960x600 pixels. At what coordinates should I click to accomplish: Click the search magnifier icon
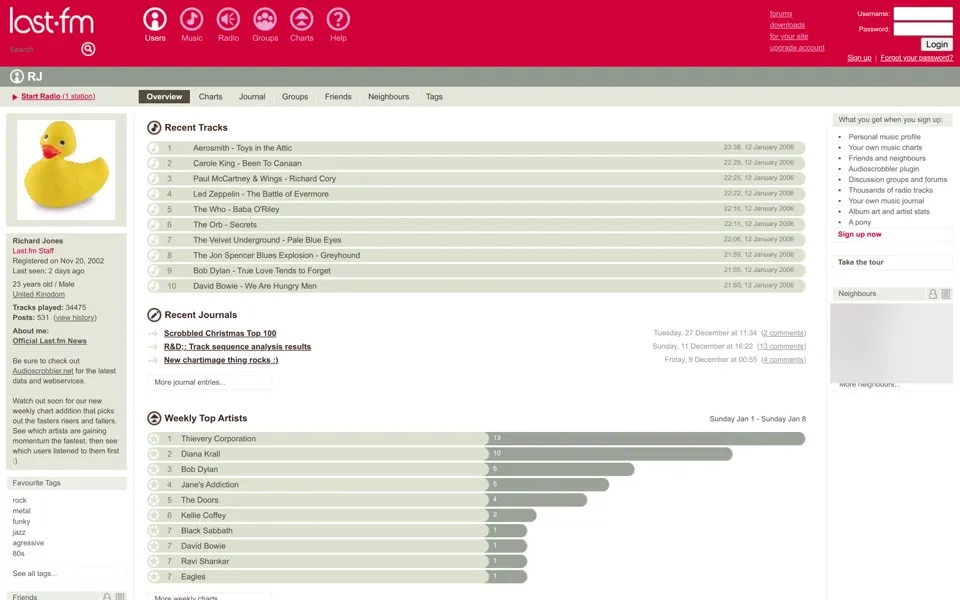point(88,49)
